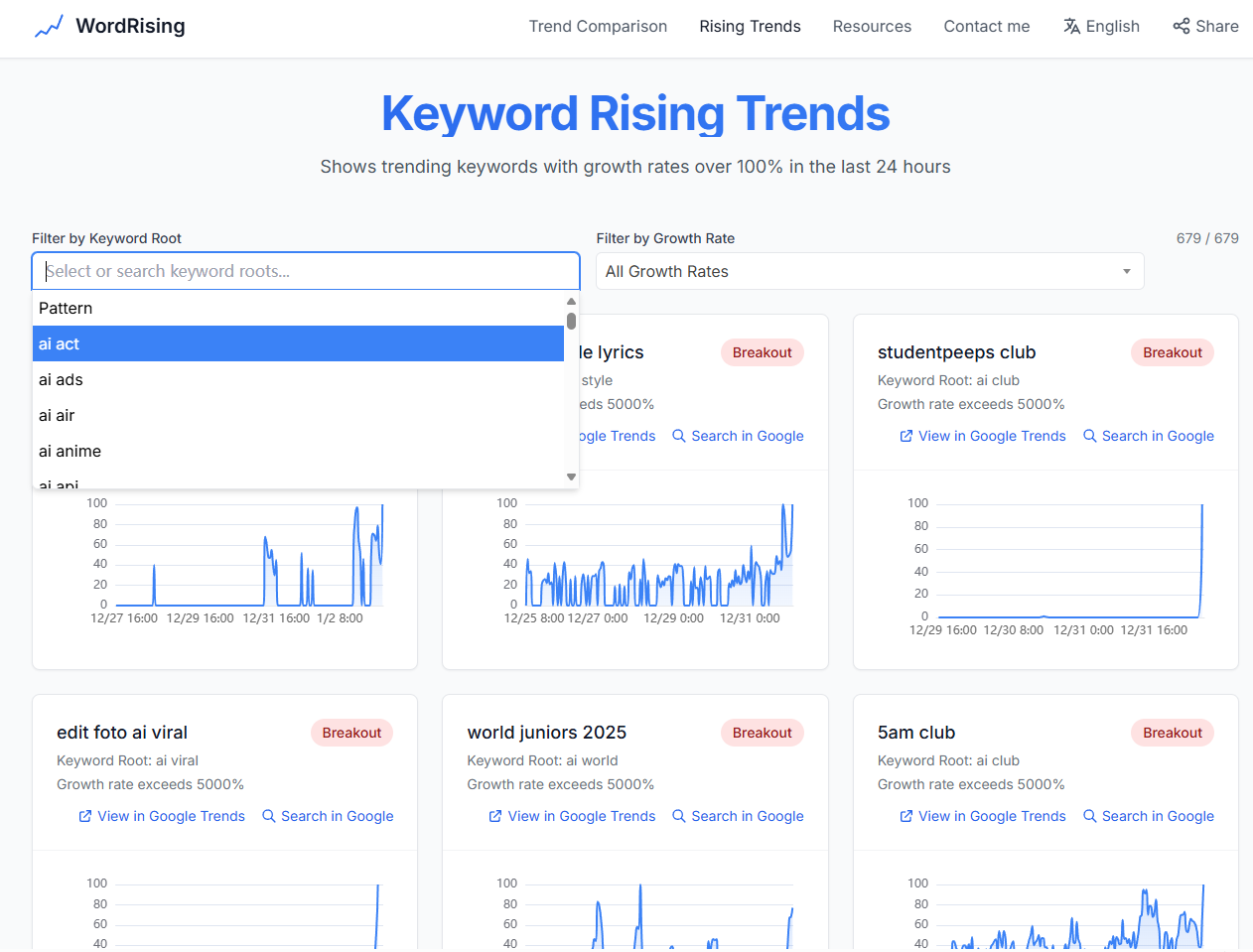The image size is (1253, 952).
Task: Click the external-link icon in 5am club card
Action: point(906,816)
